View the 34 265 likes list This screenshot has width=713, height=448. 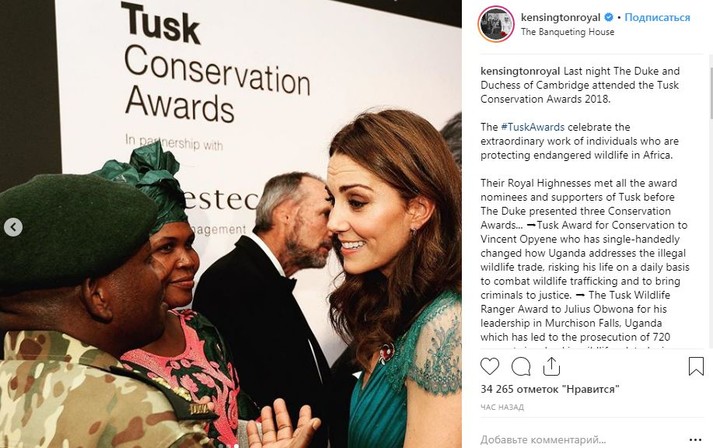click(x=550, y=389)
